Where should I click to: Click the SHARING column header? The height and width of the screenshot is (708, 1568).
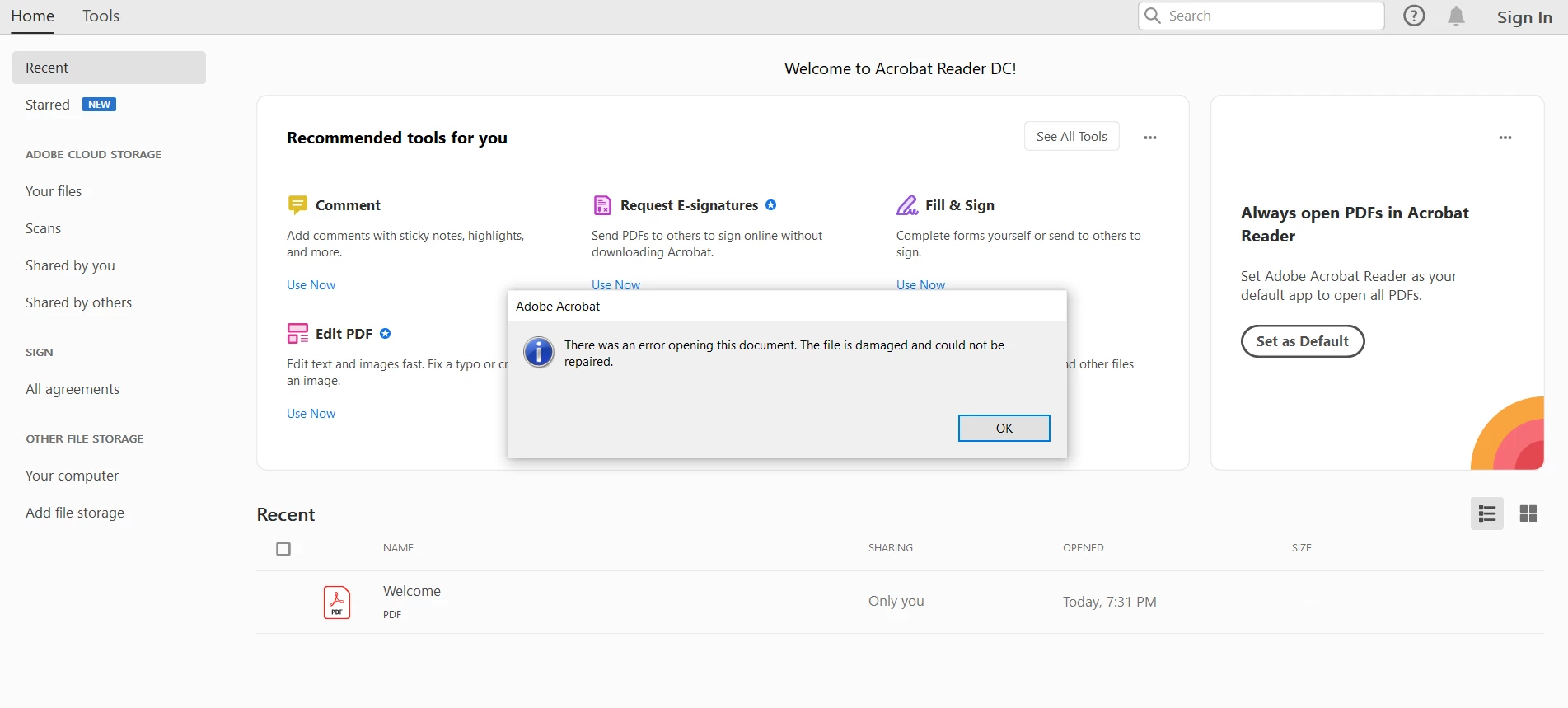coord(891,548)
